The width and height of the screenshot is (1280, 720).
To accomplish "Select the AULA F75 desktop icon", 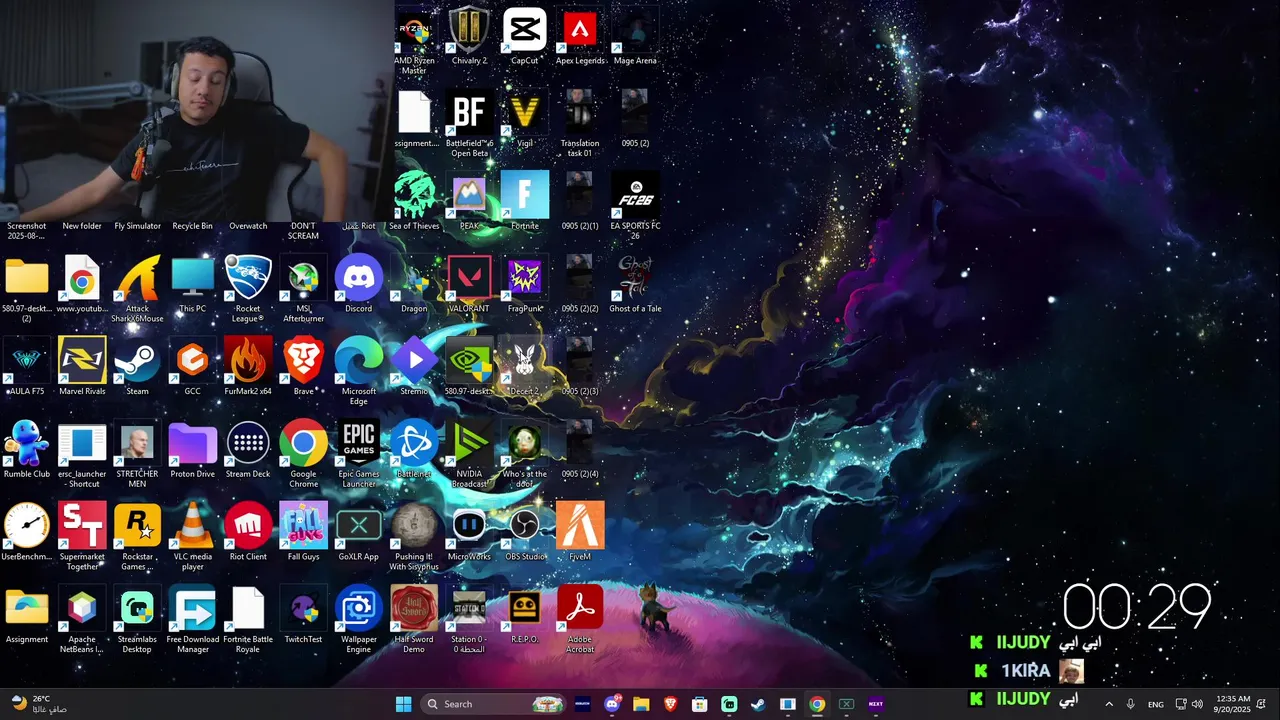I will (27, 361).
